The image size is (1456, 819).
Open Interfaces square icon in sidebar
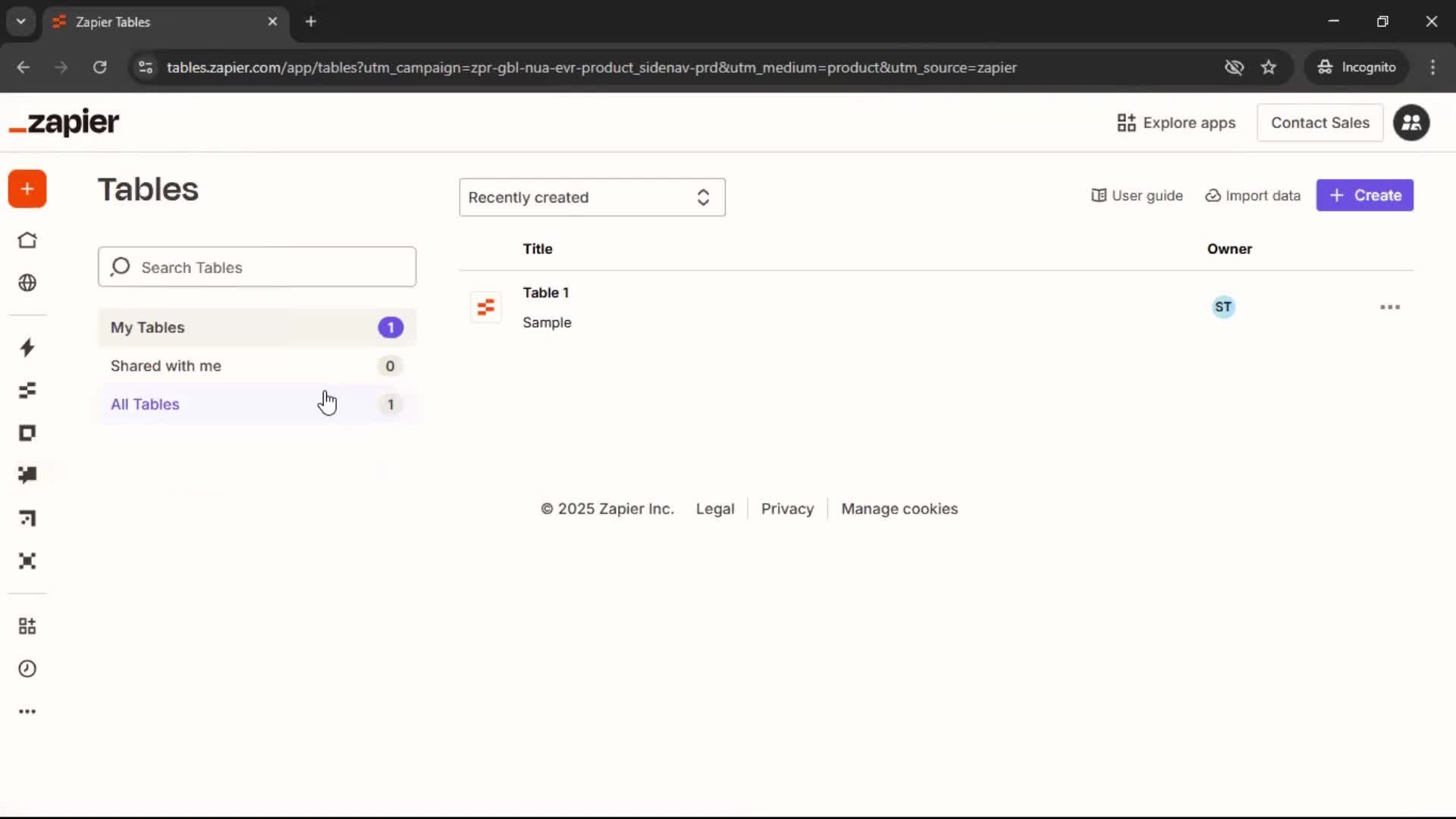click(x=27, y=433)
